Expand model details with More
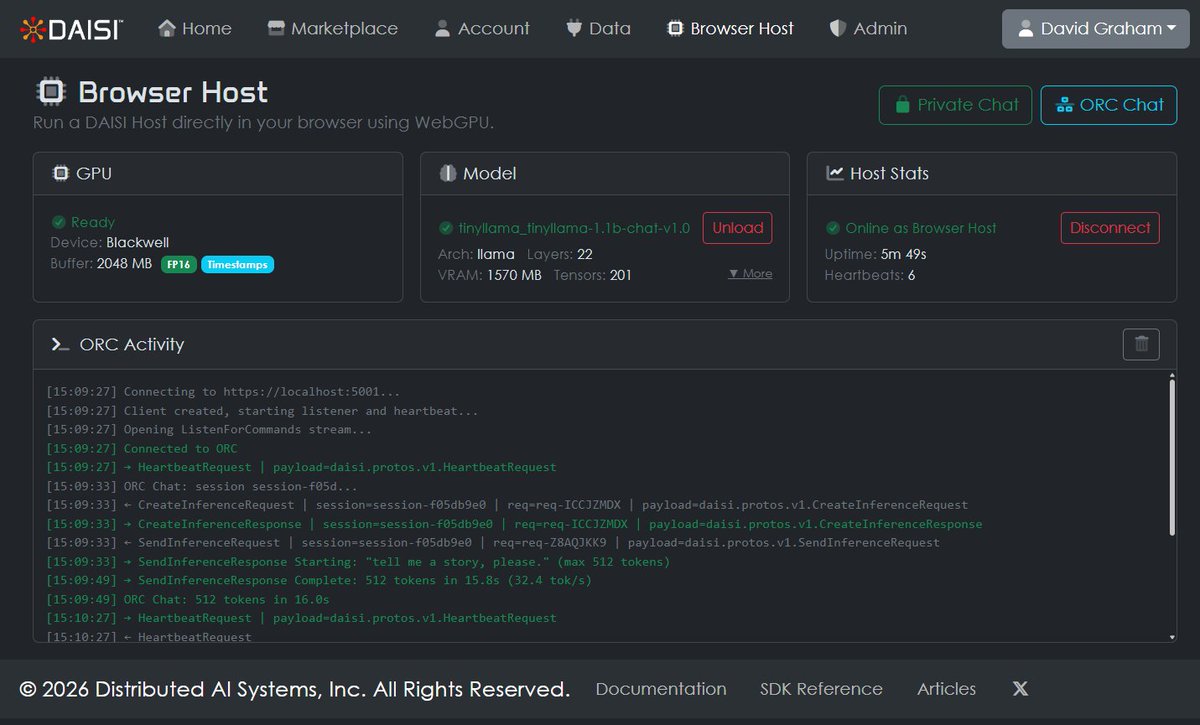This screenshot has height=725, width=1200. tap(750, 273)
